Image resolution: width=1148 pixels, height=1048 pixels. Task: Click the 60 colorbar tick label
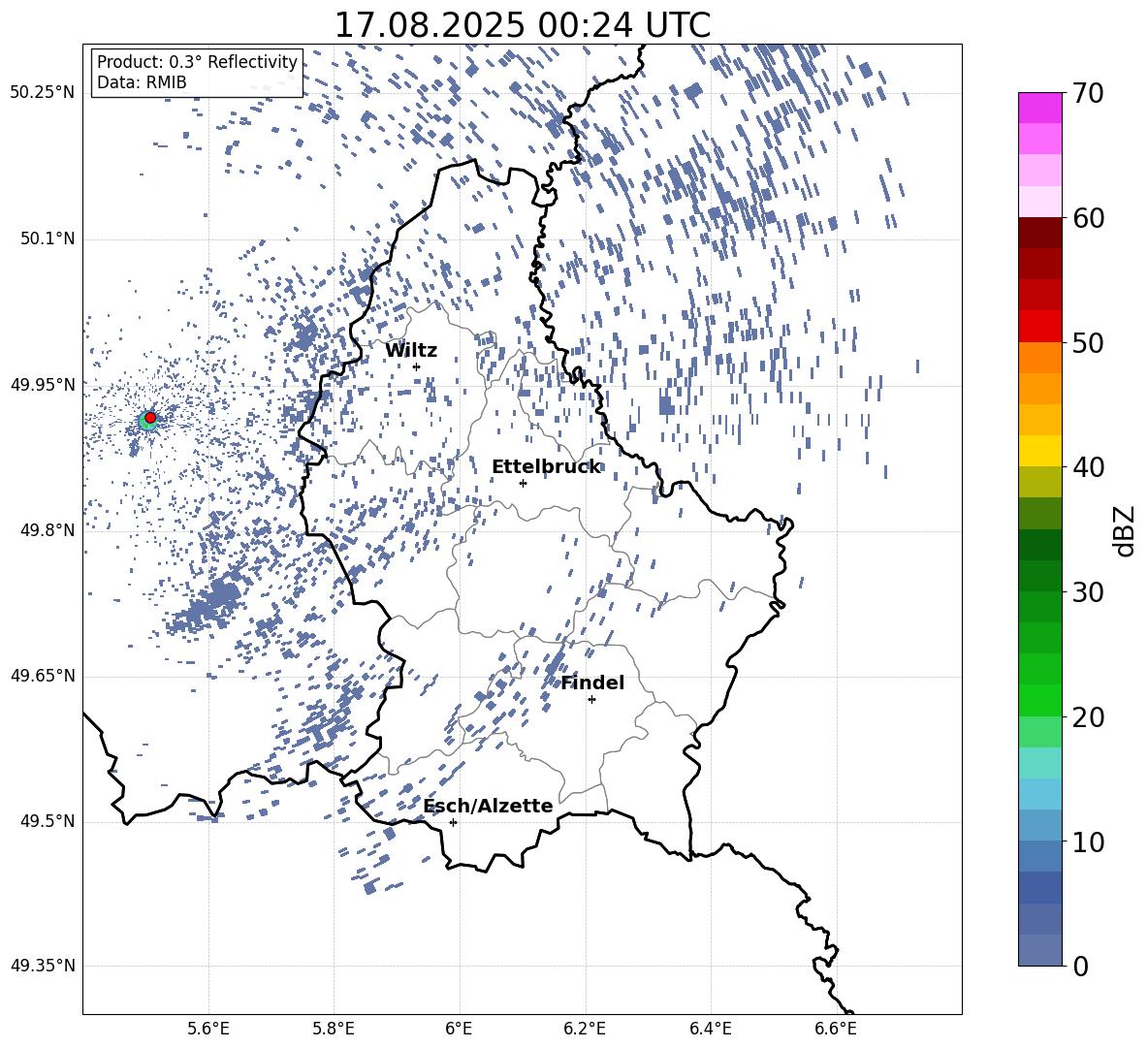tap(1088, 218)
